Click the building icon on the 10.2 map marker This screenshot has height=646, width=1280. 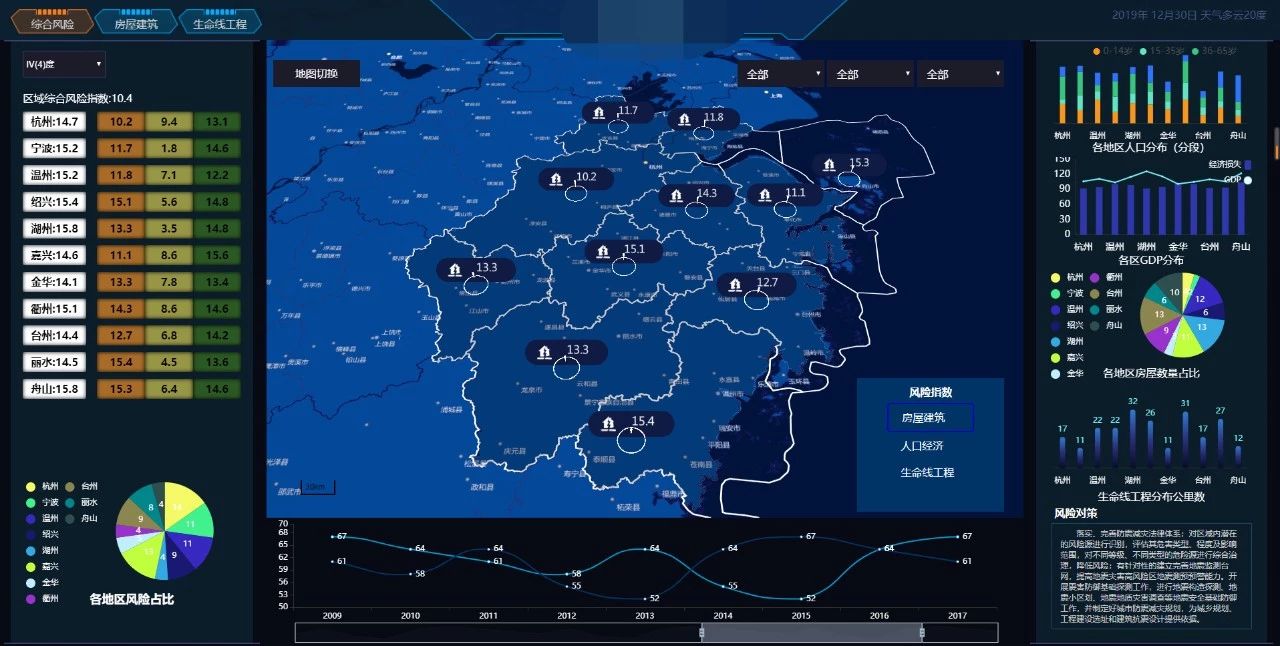click(557, 179)
